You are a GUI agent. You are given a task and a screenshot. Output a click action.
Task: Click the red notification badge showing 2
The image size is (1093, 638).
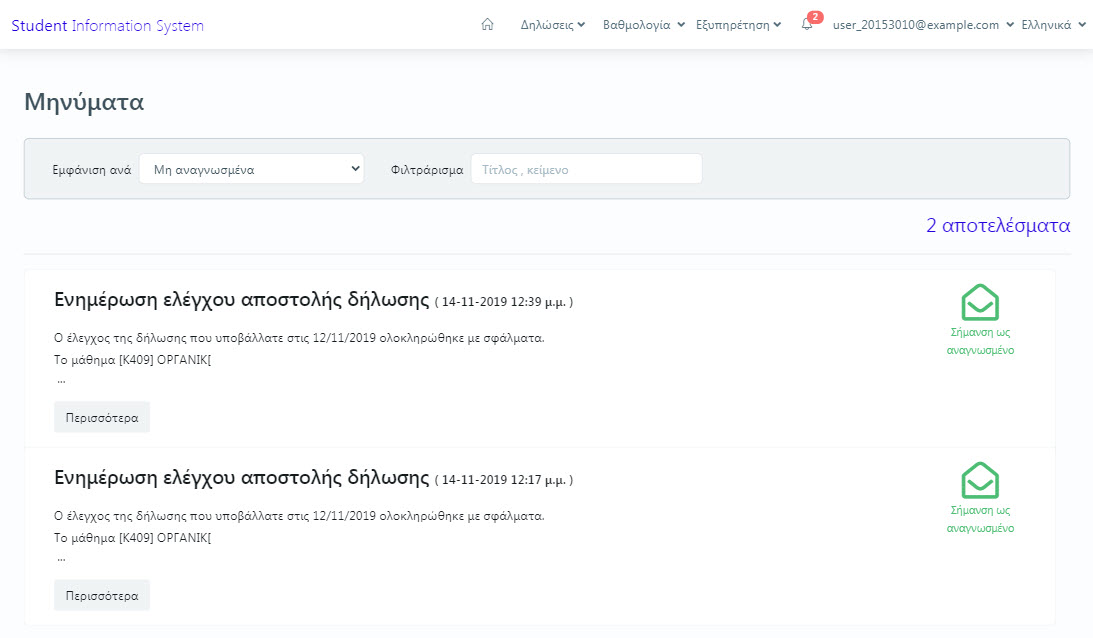pyautogui.click(x=815, y=17)
